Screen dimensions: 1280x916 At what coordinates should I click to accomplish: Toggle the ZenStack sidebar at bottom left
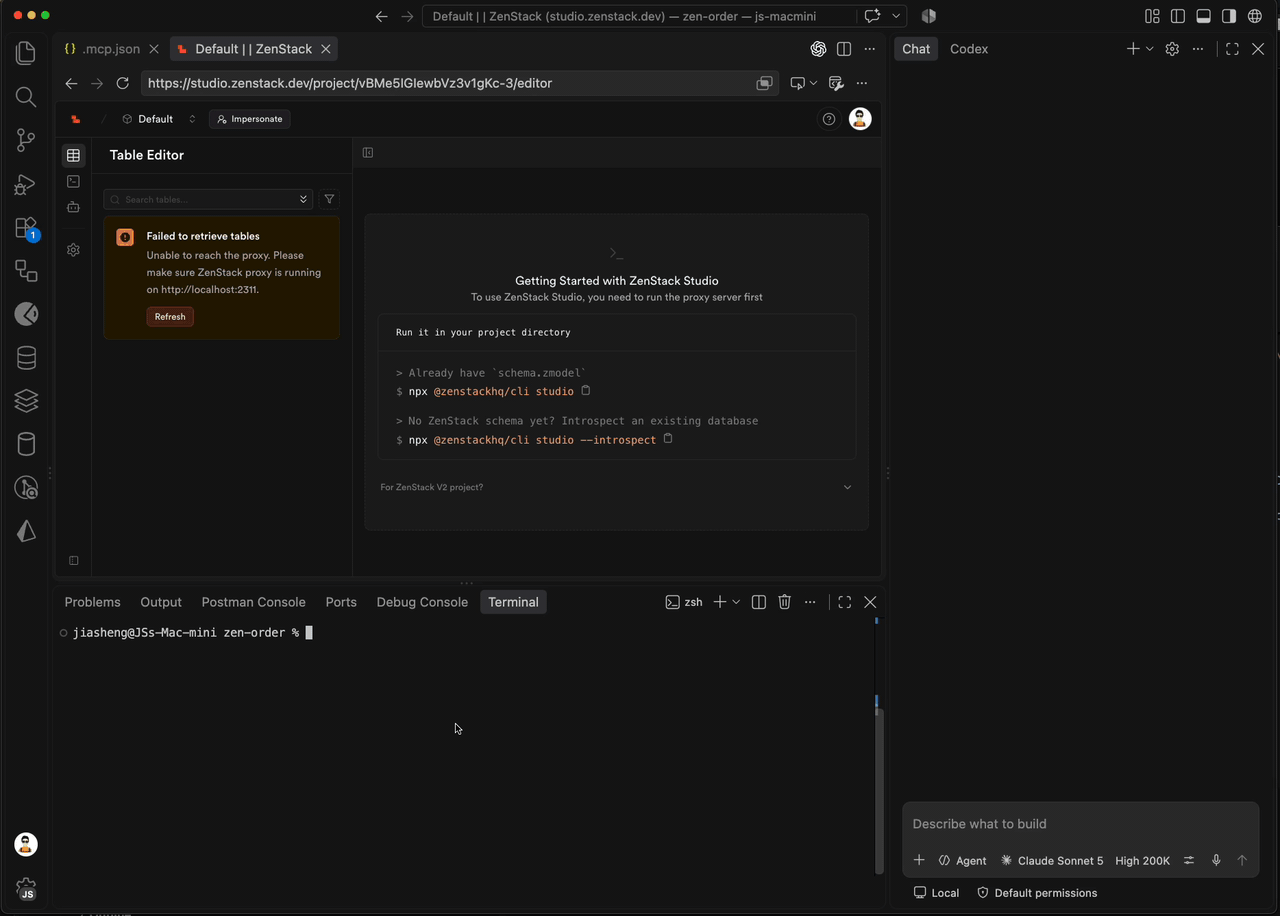tap(73, 560)
